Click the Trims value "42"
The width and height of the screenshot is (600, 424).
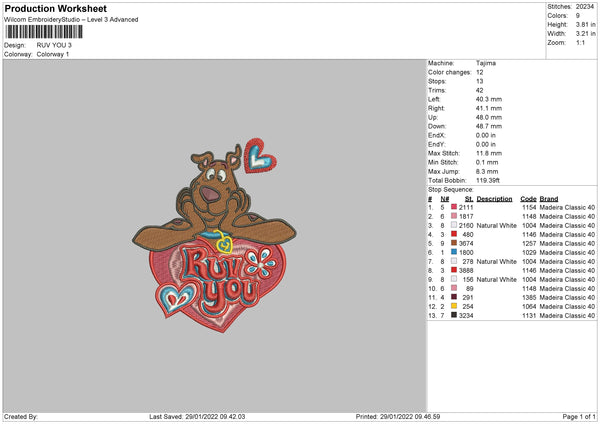point(479,90)
